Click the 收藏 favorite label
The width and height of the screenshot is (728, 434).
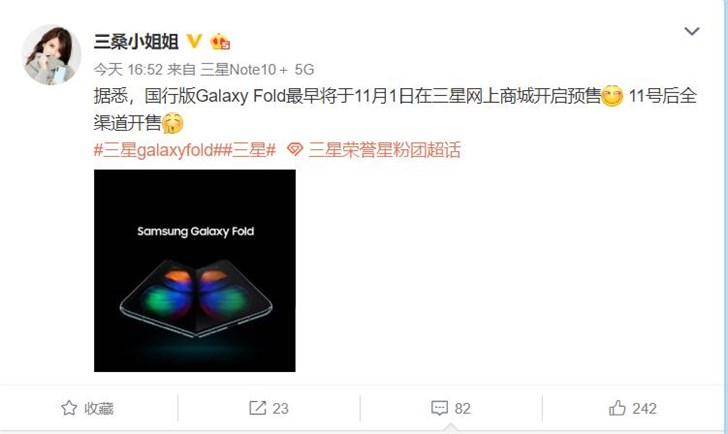click(x=99, y=408)
